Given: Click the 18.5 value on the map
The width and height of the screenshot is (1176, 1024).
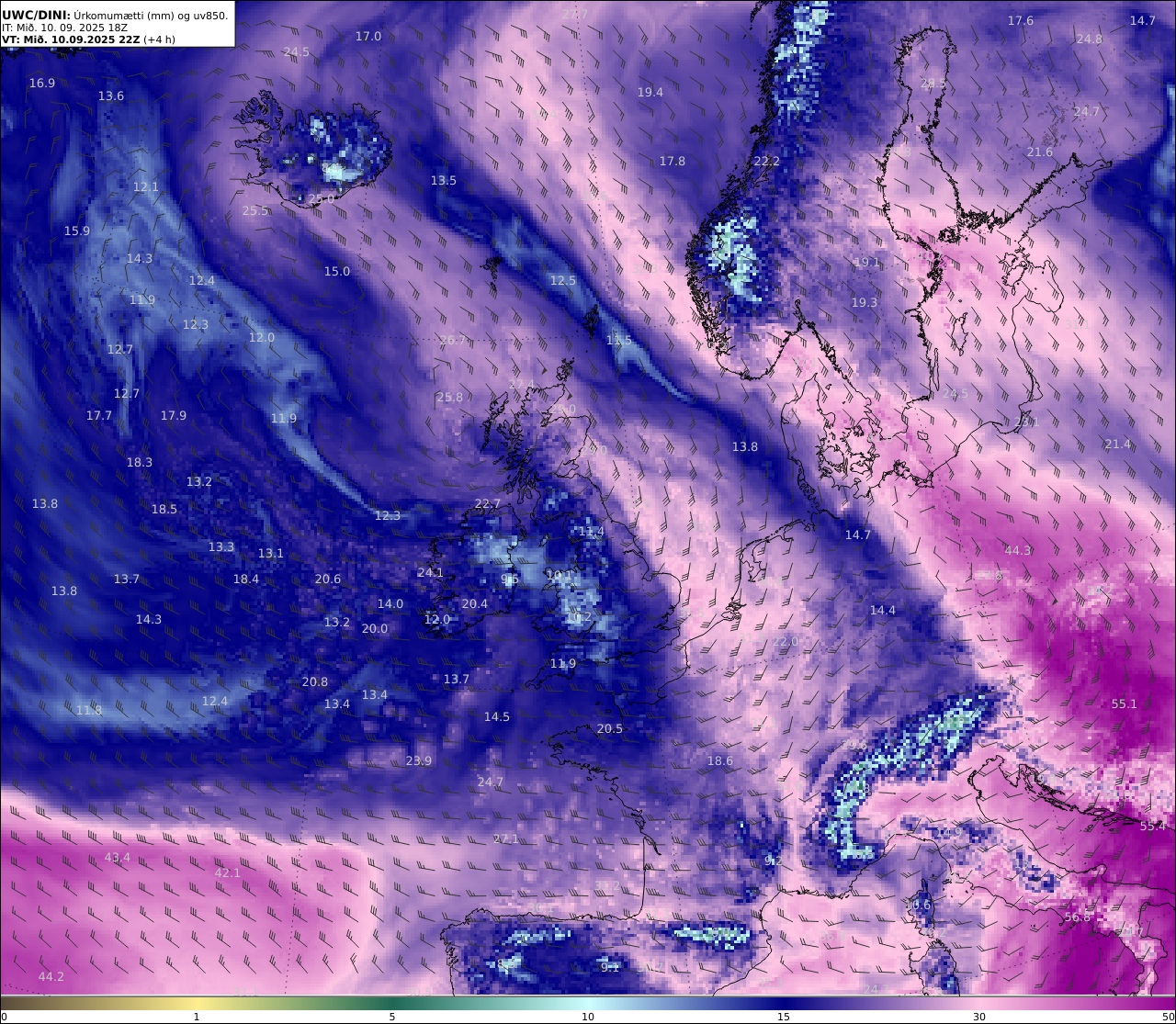Looking at the screenshot, I should coord(164,510).
